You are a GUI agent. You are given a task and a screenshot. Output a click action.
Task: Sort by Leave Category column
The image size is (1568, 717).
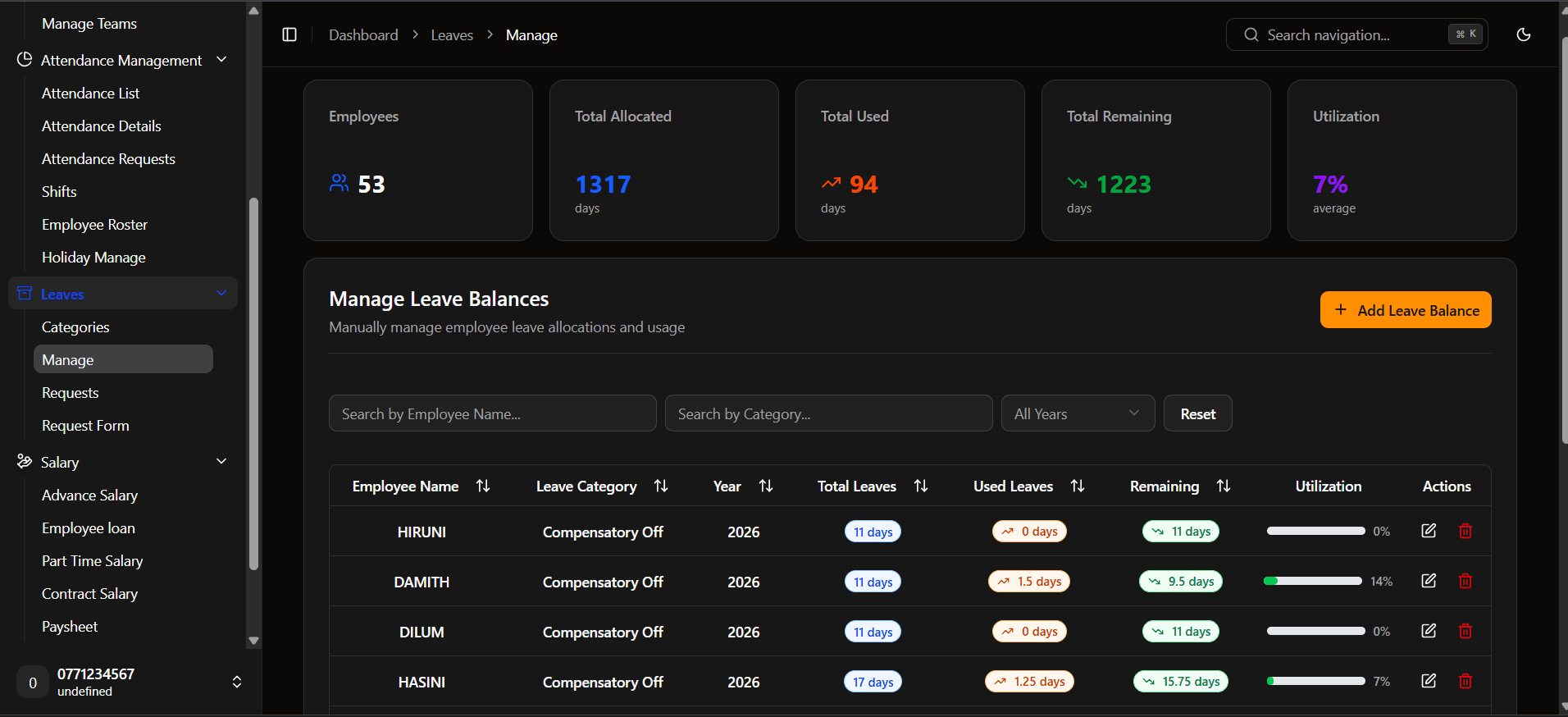pyautogui.click(x=661, y=486)
